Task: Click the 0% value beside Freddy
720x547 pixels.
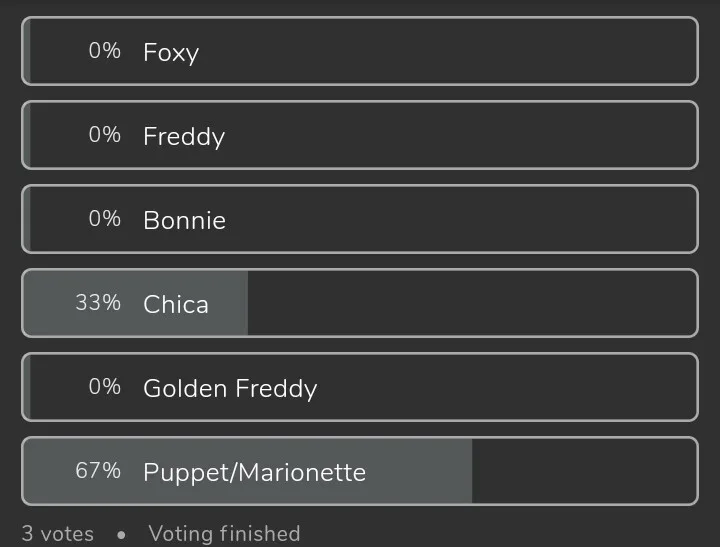Action: (x=104, y=135)
